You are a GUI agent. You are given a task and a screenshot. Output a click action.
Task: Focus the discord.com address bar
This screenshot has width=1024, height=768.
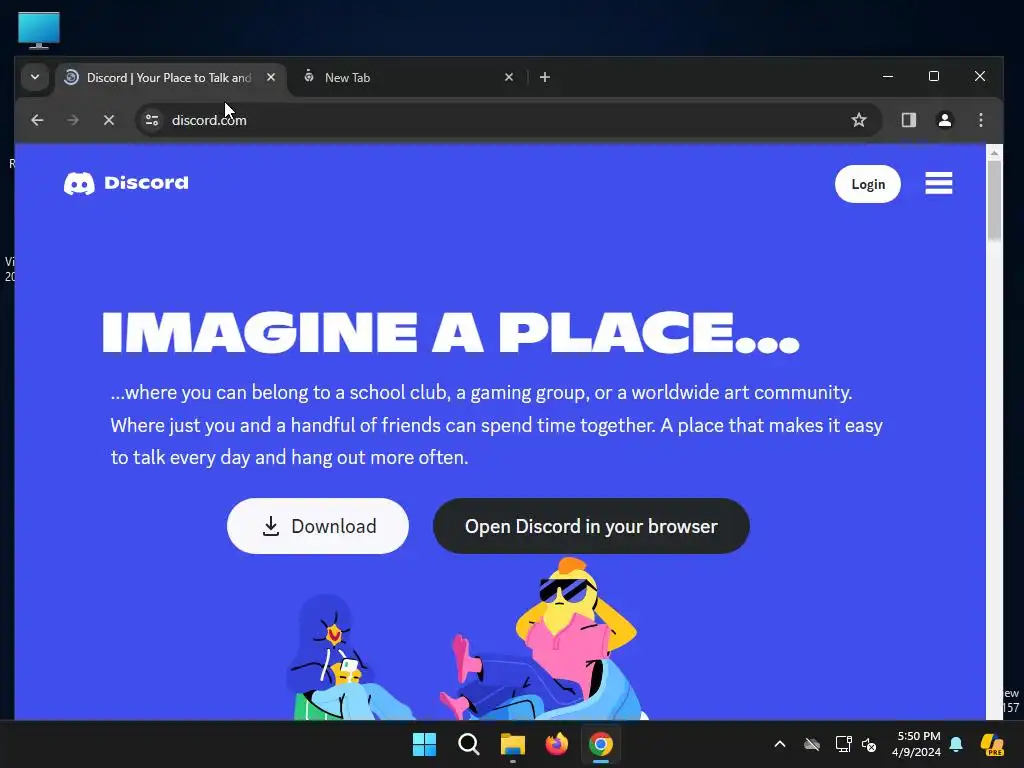[507, 120]
